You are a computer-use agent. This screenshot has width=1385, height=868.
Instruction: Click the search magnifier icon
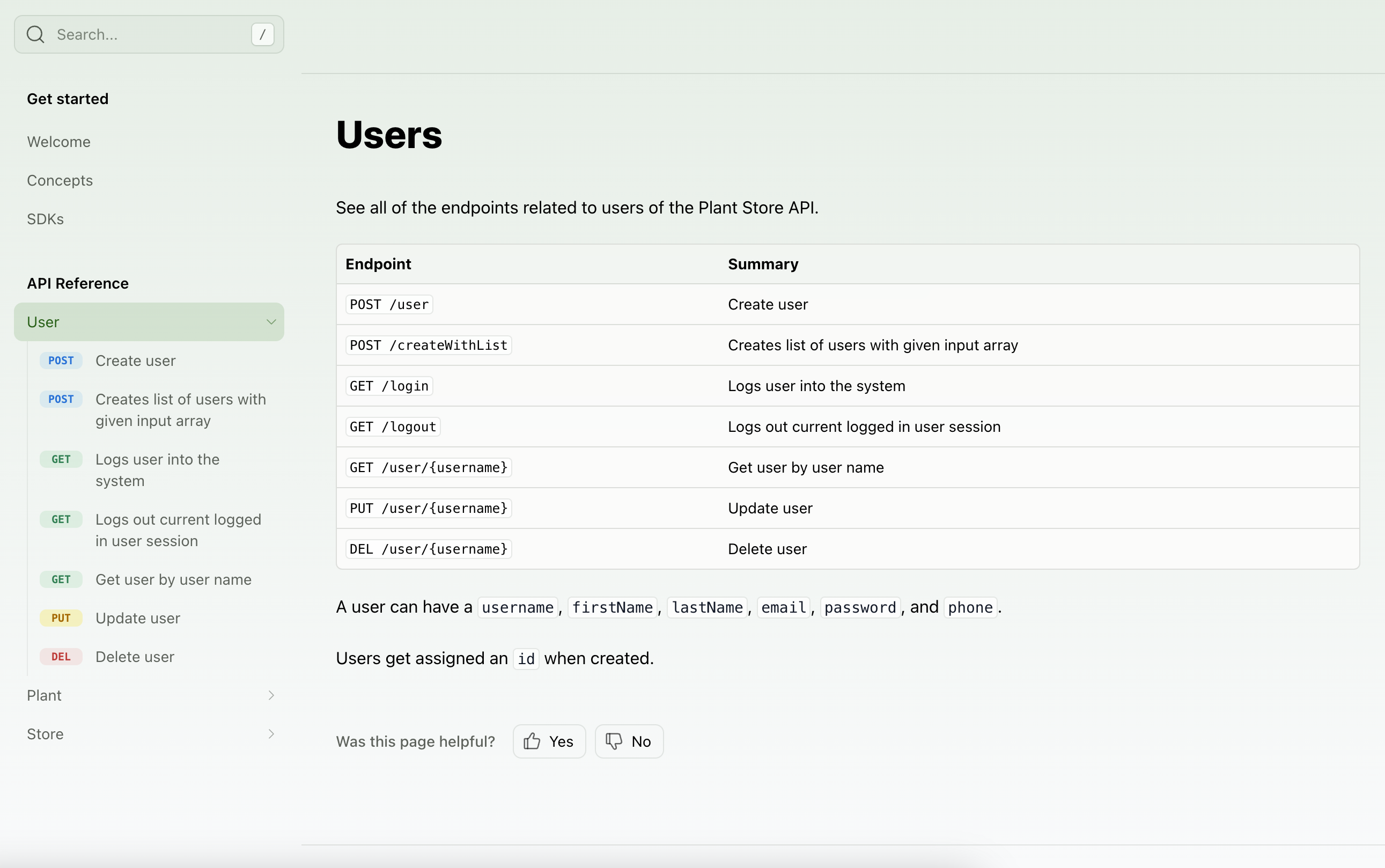tap(34, 34)
